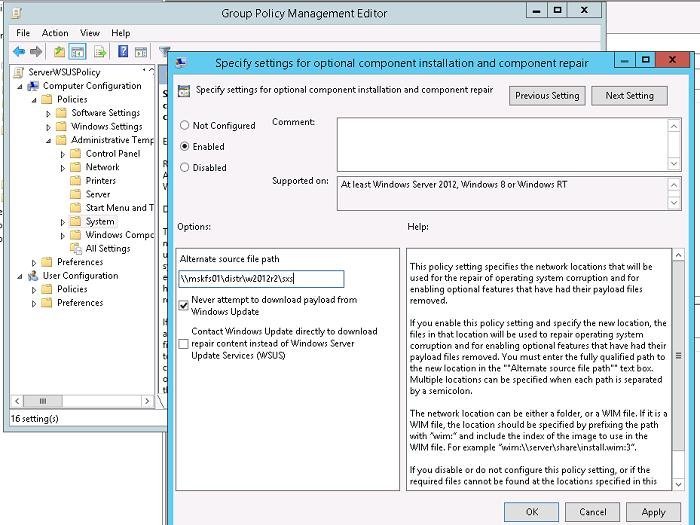This screenshot has width=700, height=525.
Task: Click inside the Comment text box
Action: click(x=502, y=145)
